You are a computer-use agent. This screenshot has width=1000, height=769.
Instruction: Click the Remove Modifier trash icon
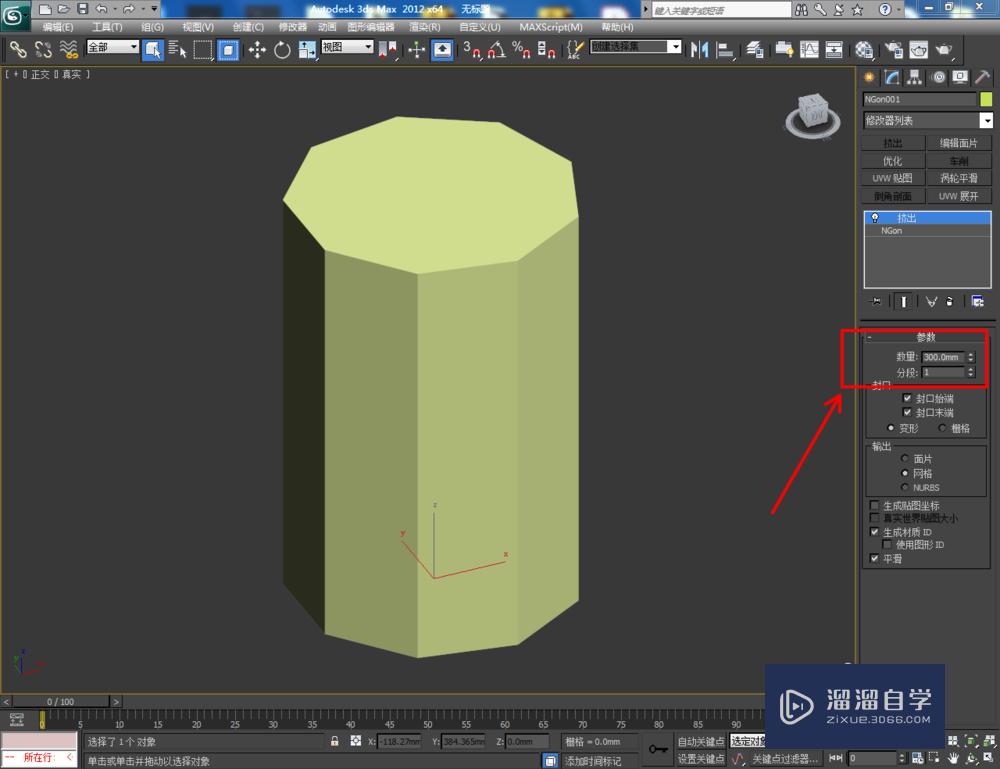[x=950, y=302]
